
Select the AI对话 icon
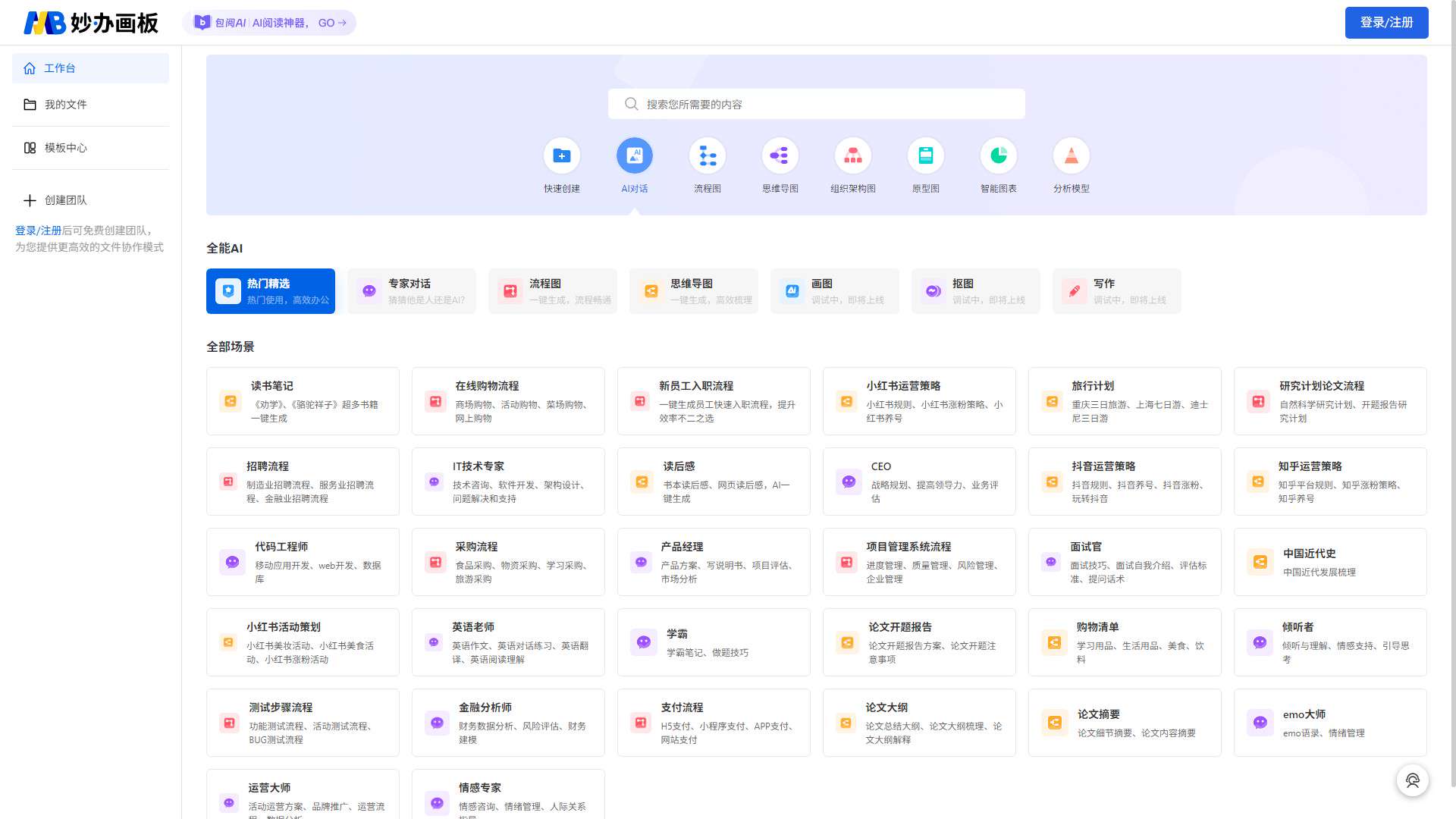634,155
